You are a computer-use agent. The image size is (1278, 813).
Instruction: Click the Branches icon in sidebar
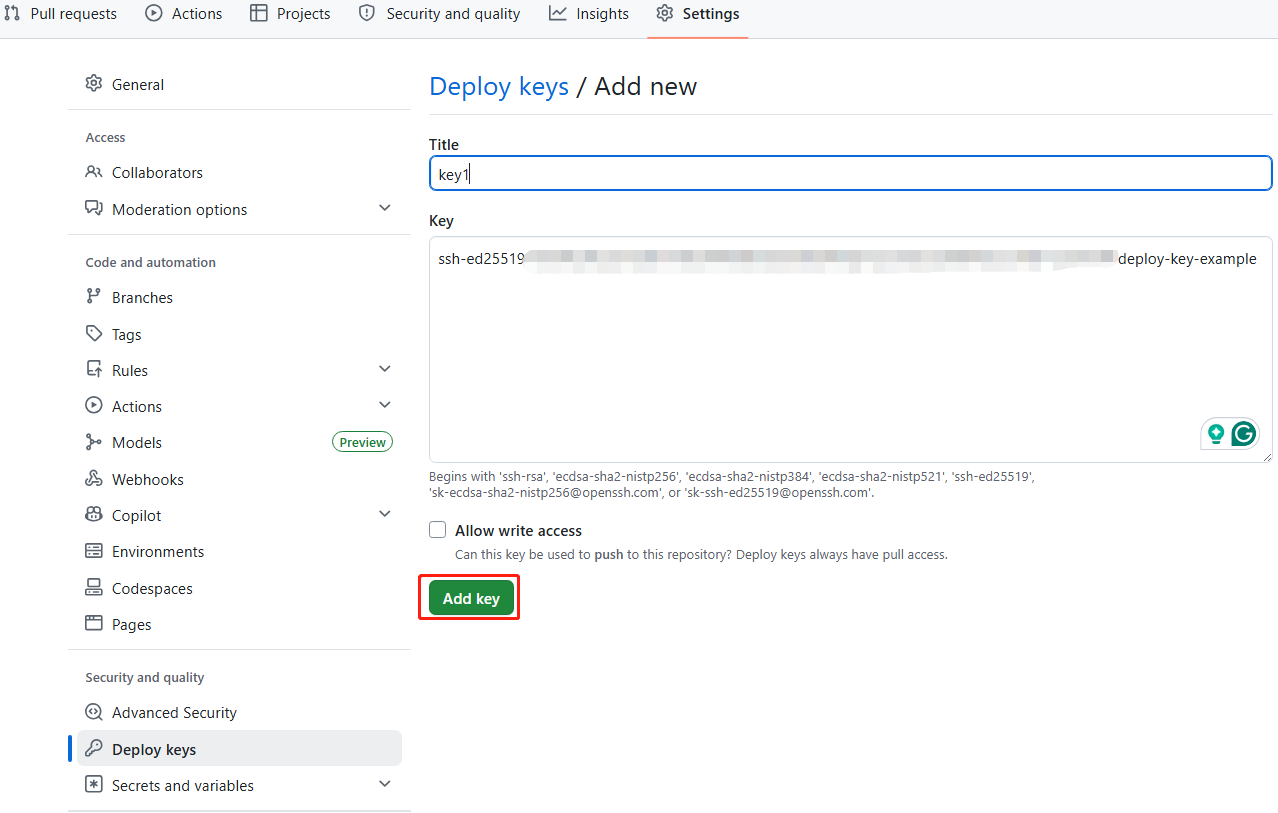pyautogui.click(x=94, y=297)
